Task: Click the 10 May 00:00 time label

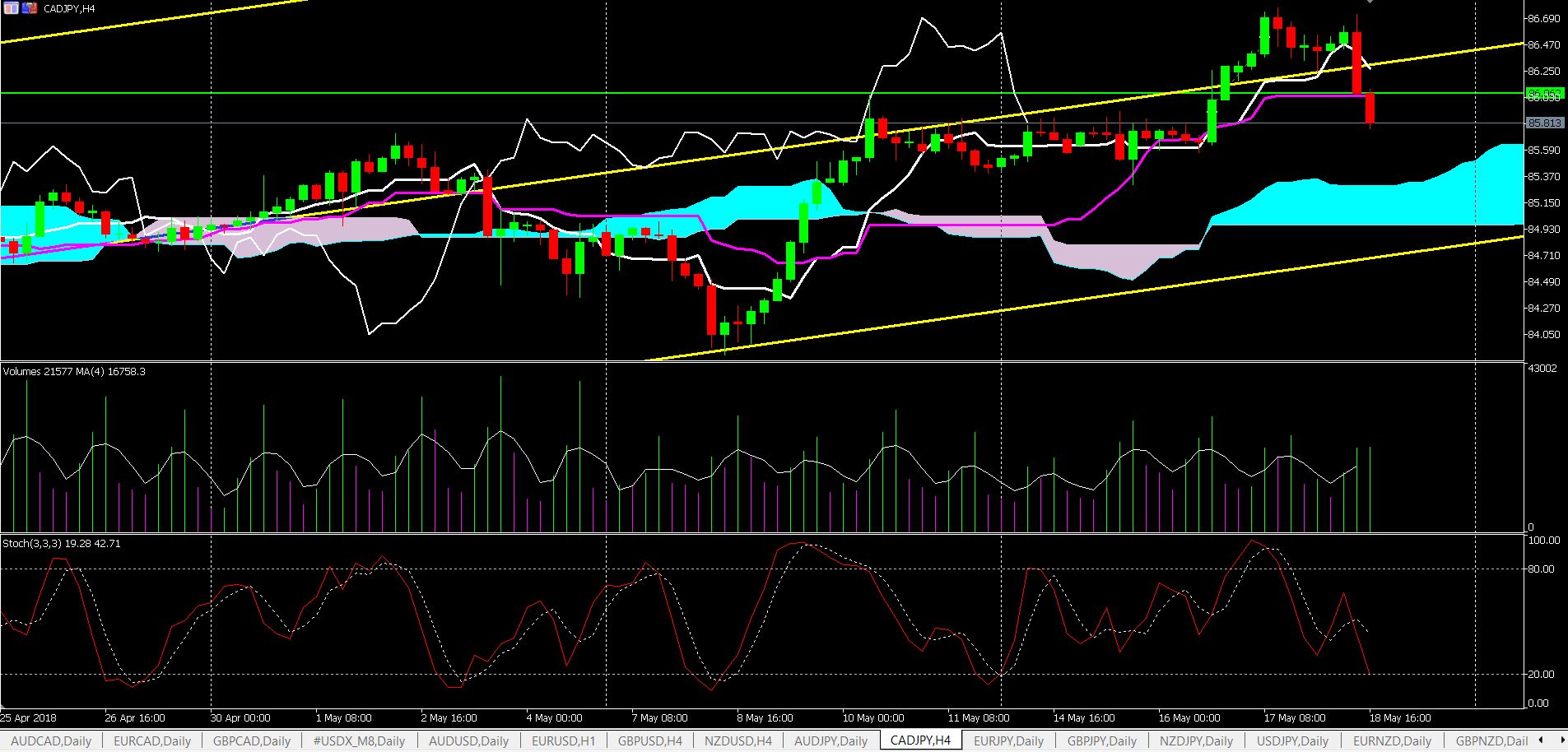Action: click(873, 717)
